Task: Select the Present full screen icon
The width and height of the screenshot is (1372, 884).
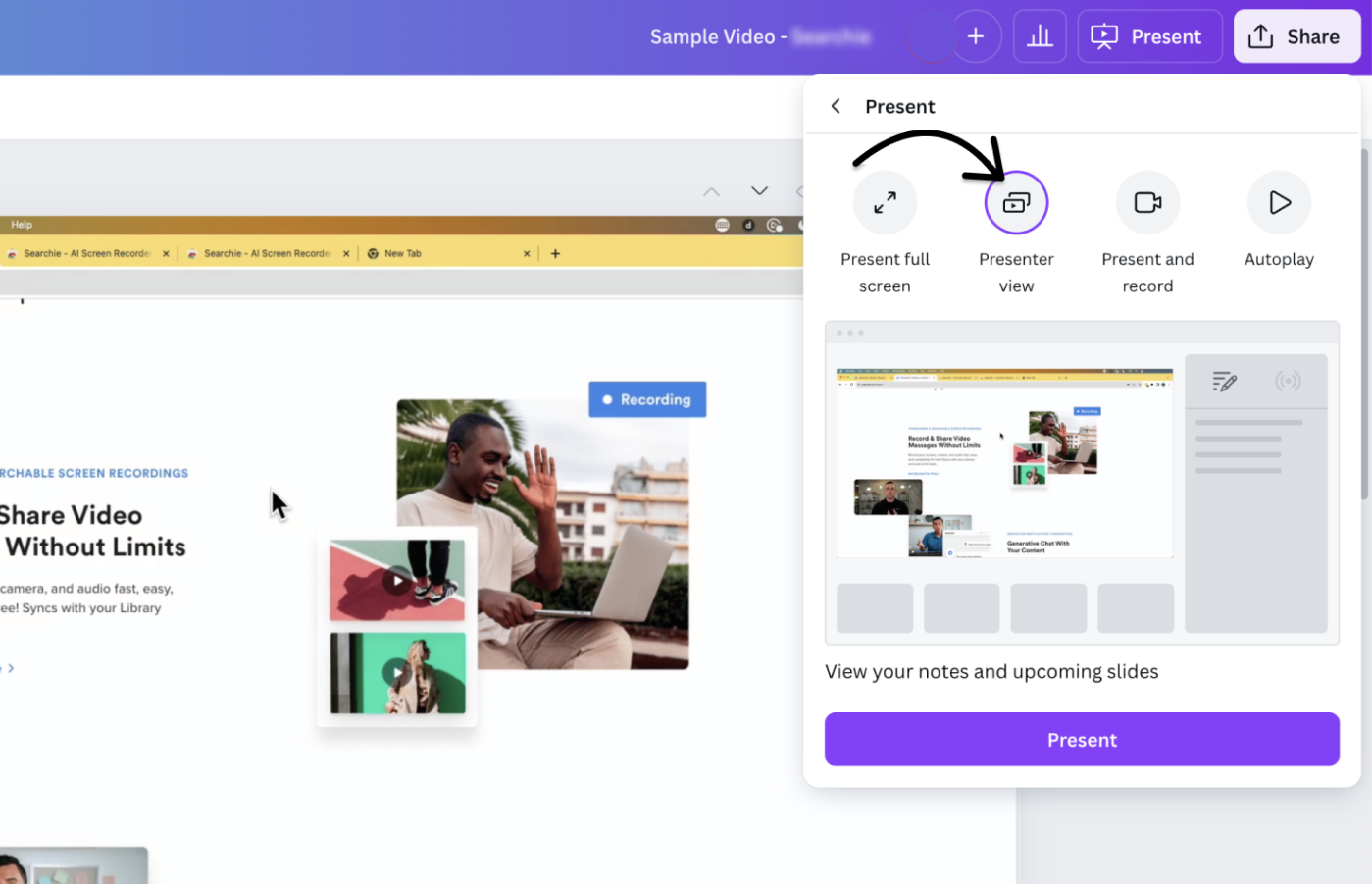Action: click(x=884, y=202)
